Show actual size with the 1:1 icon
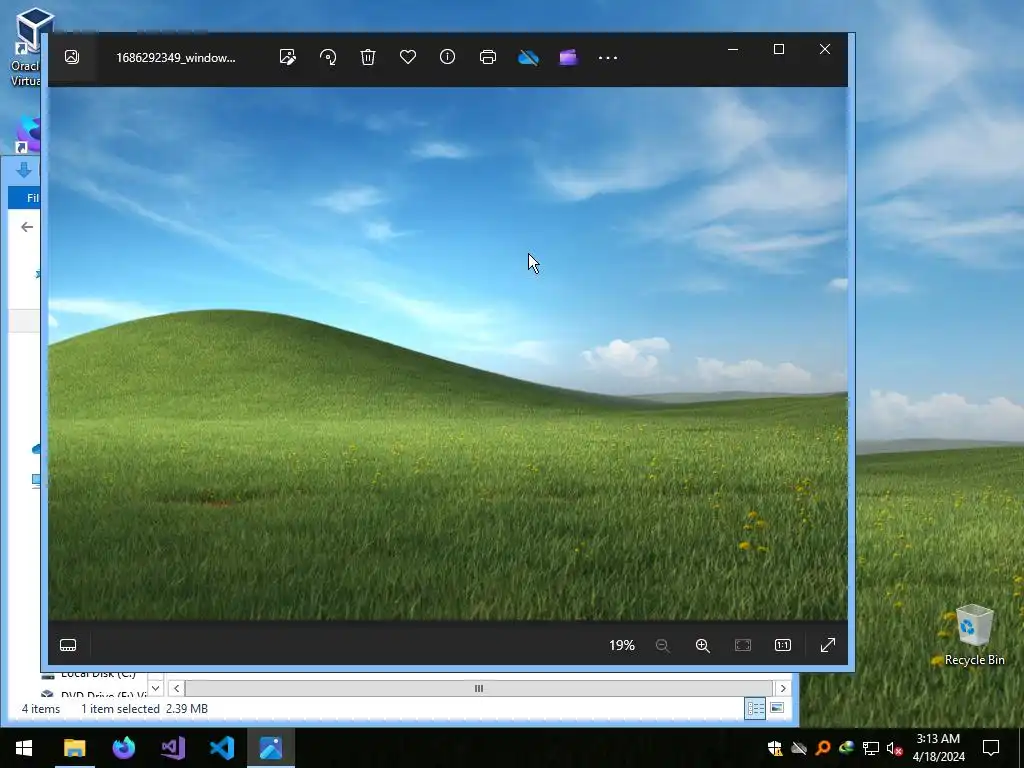 pos(782,645)
